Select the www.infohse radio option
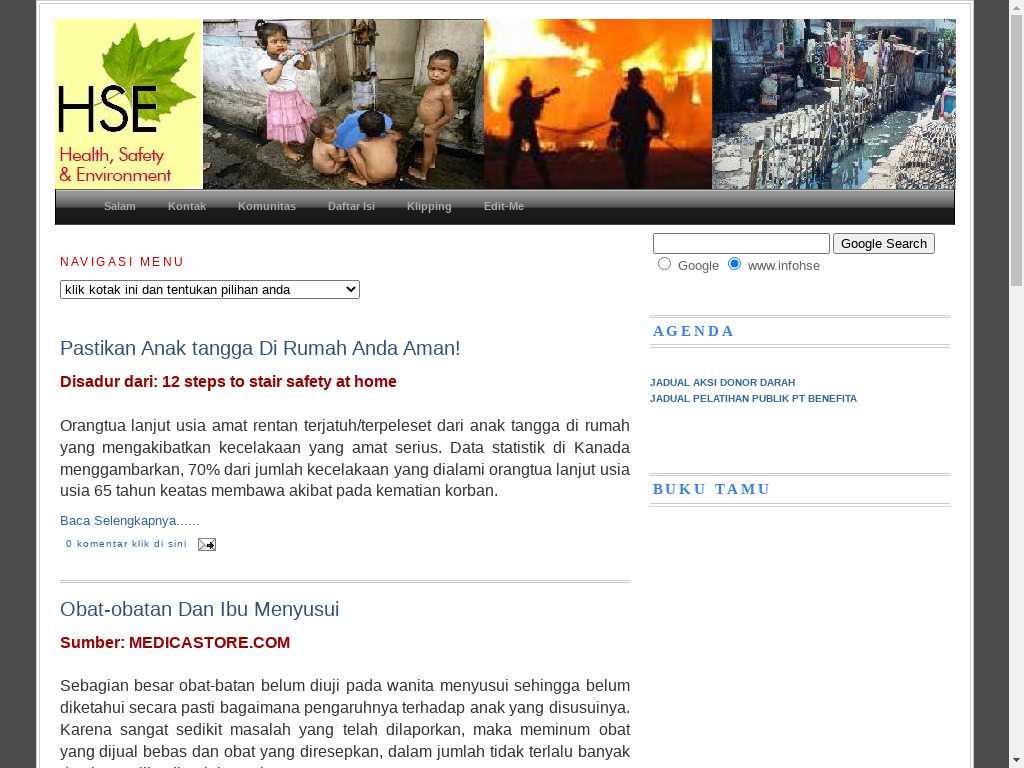The height and width of the screenshot is (768, 1024). tap(734, 264)
